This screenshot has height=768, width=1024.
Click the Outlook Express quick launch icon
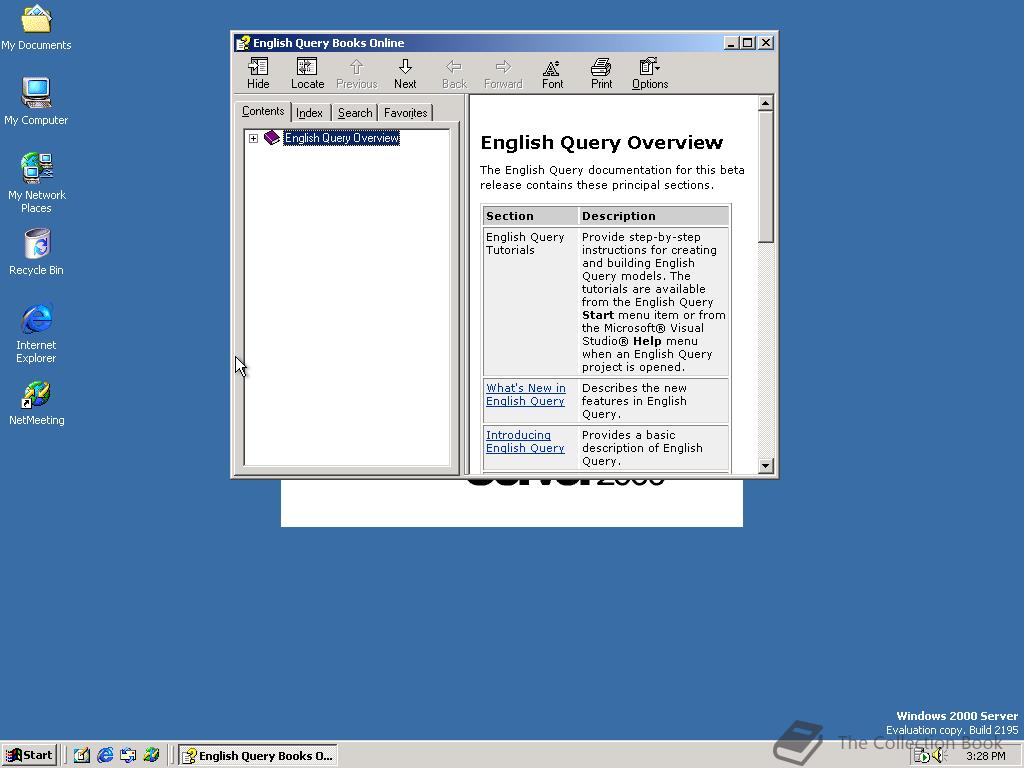tap(128, 755)
